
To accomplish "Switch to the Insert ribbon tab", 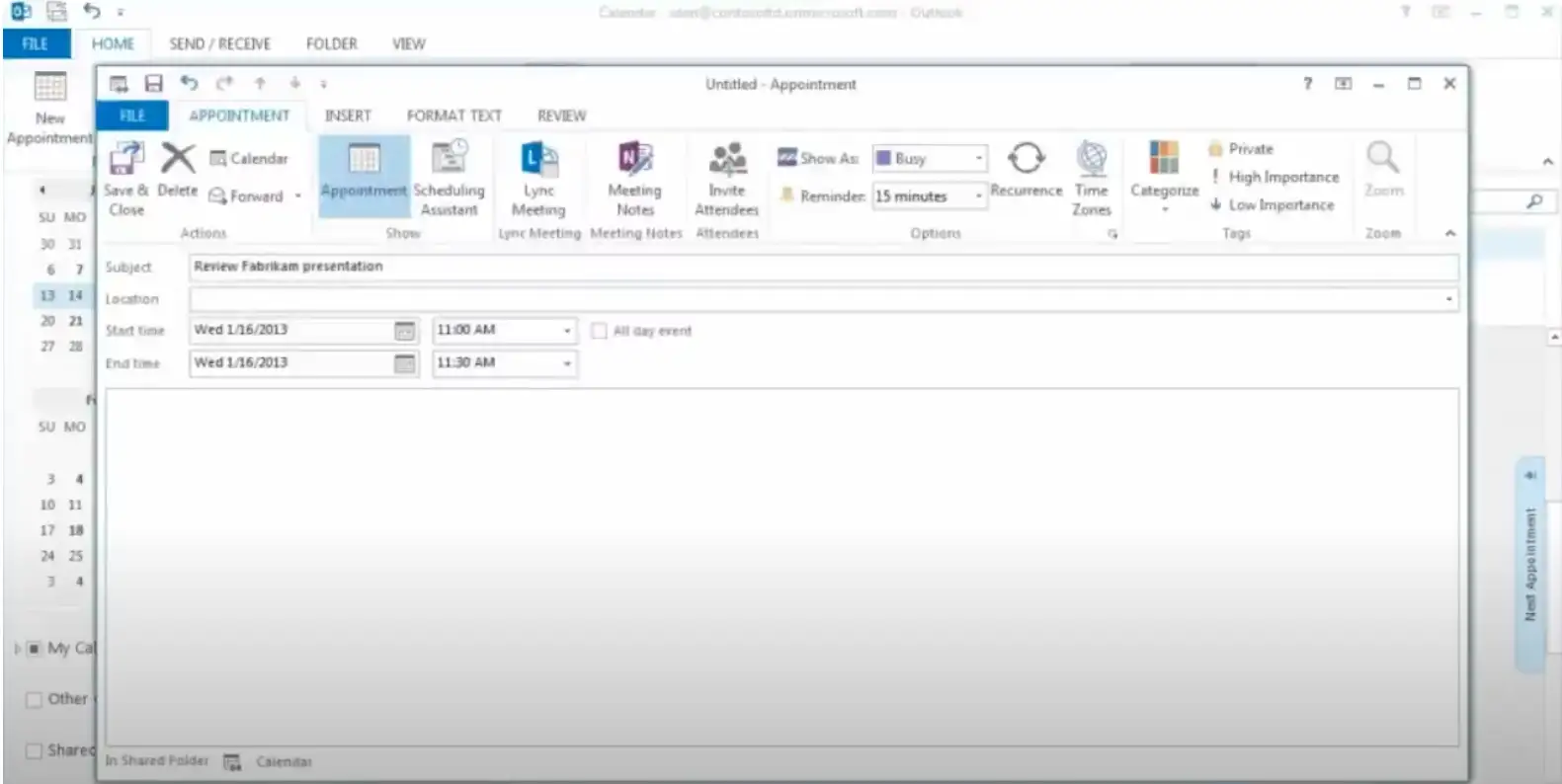I will pyautogui.click(x=348, y=116).
